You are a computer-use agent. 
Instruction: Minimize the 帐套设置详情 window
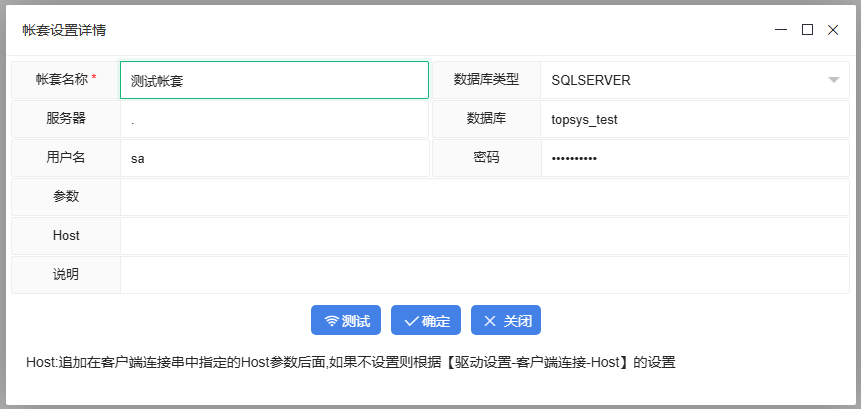point(781,30)
